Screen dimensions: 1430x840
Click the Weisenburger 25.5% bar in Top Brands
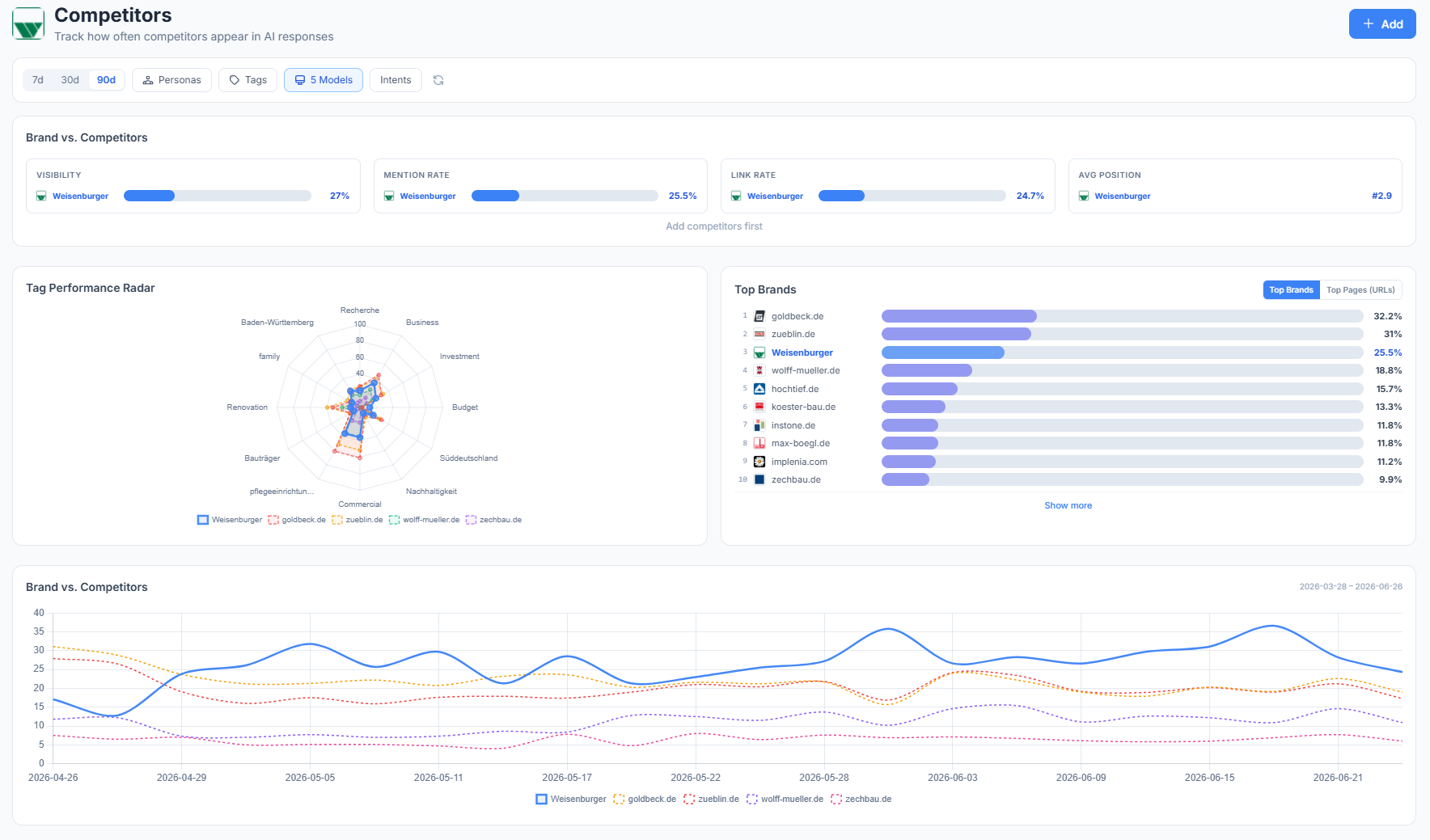[x=1123, y=352]
